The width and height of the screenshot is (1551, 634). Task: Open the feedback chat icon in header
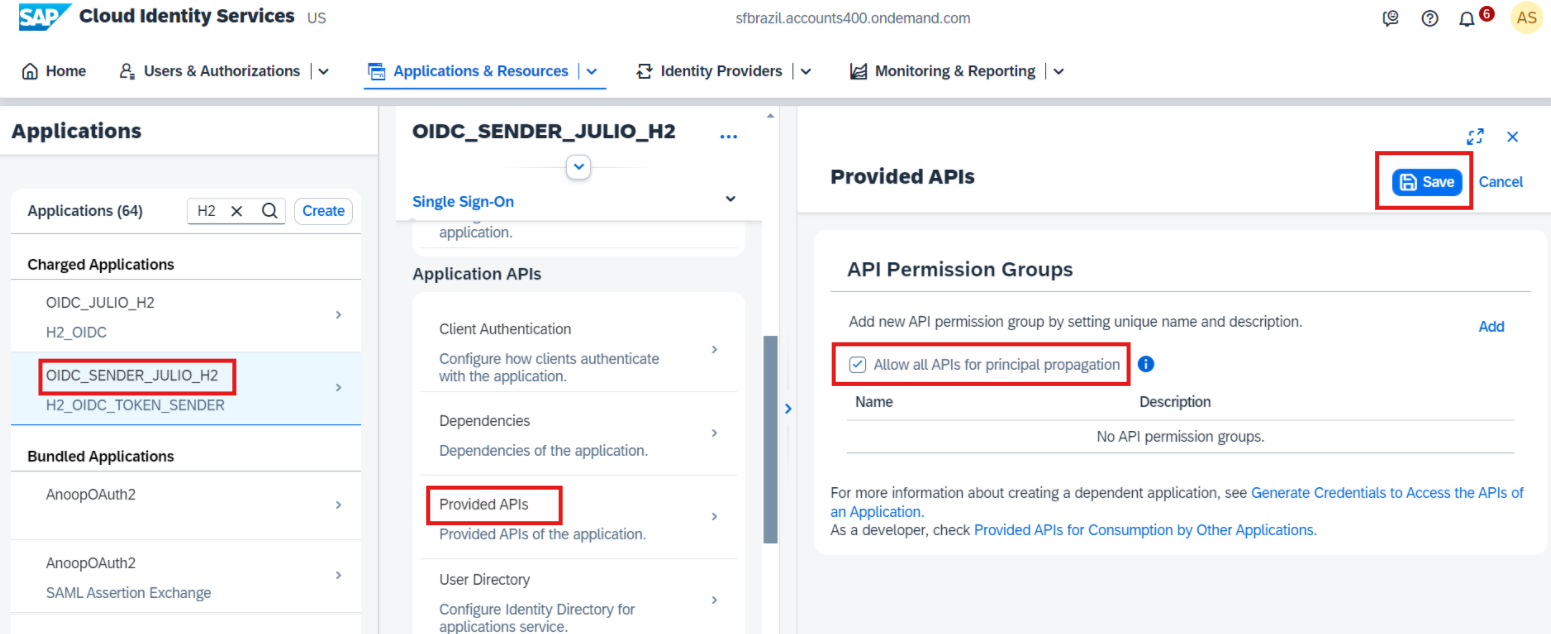coord(1390,18)
